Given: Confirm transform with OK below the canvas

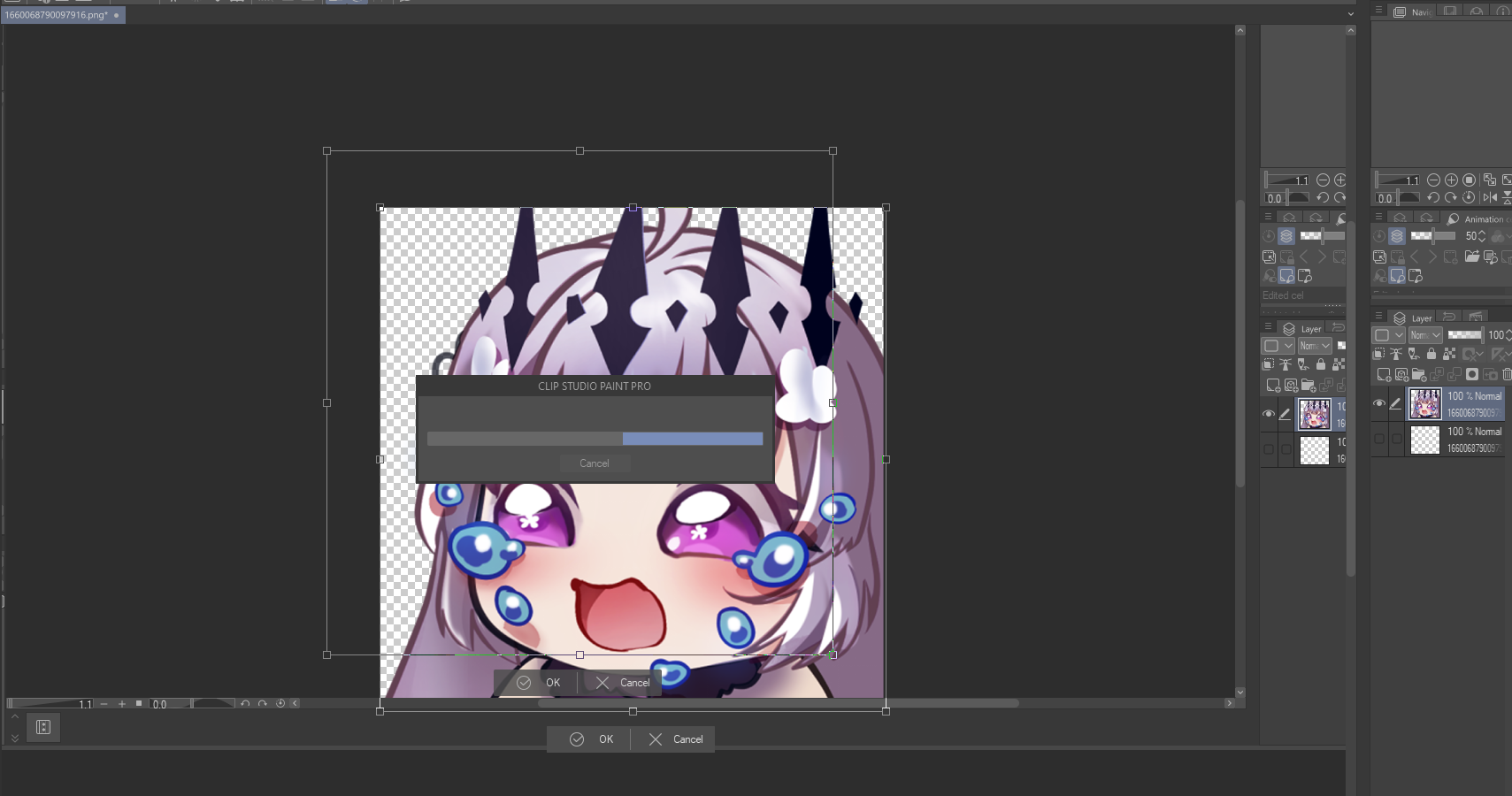Looking at the screenshot, I should pyautogui.click(x=591, y=739).
